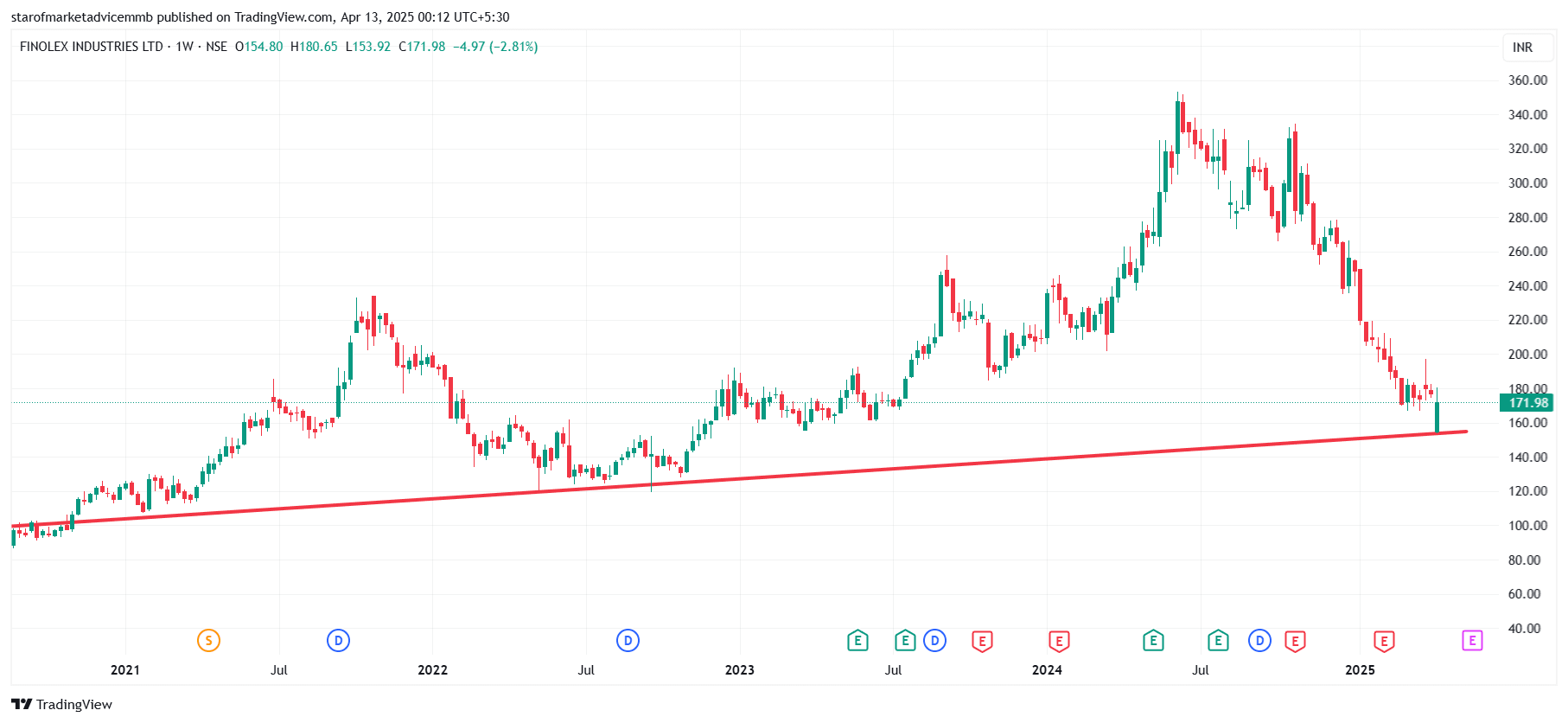Click the 360.00 price axis label
Image resolution: width=1568 pixels, height=723 pixels.
(x=1527, y=80)
